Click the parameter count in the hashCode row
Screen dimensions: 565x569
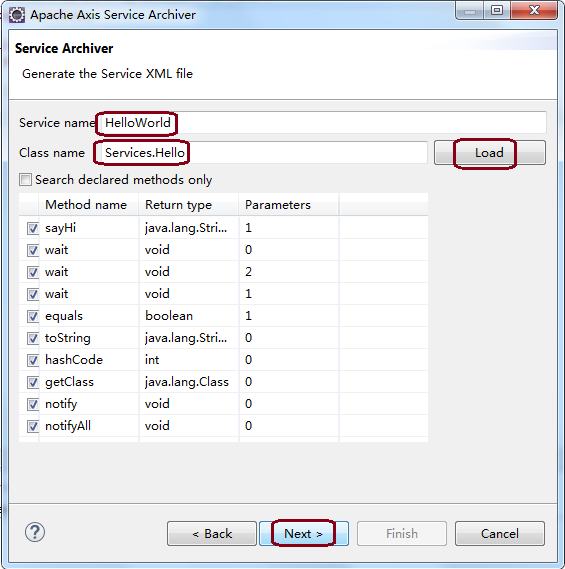(x=289, y=360)
